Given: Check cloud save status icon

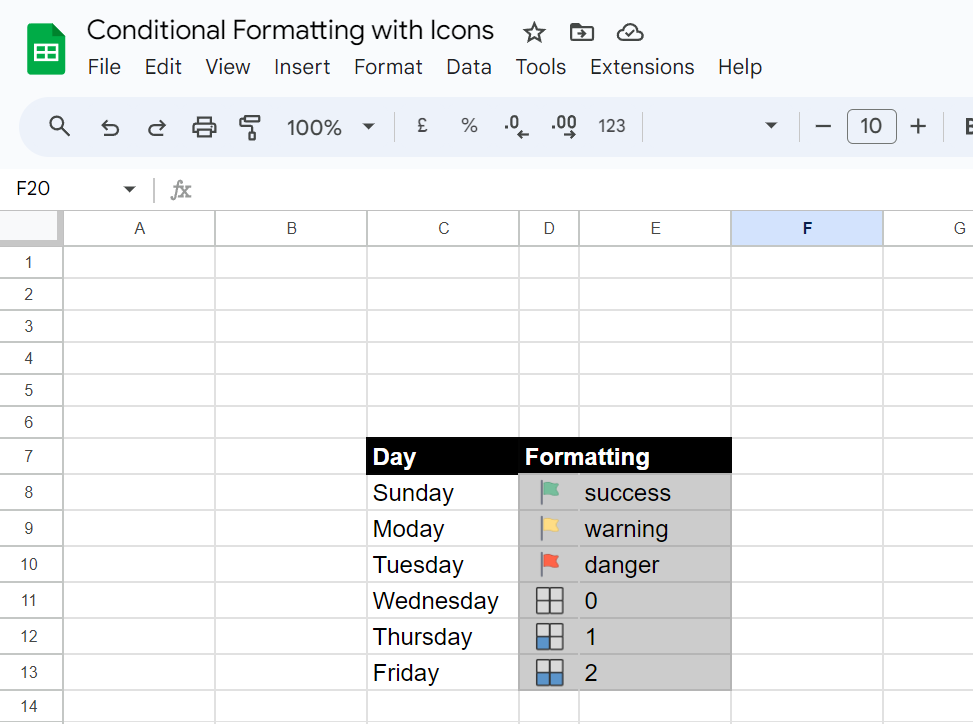Looking at the screenshot, I should coord(630,32).
